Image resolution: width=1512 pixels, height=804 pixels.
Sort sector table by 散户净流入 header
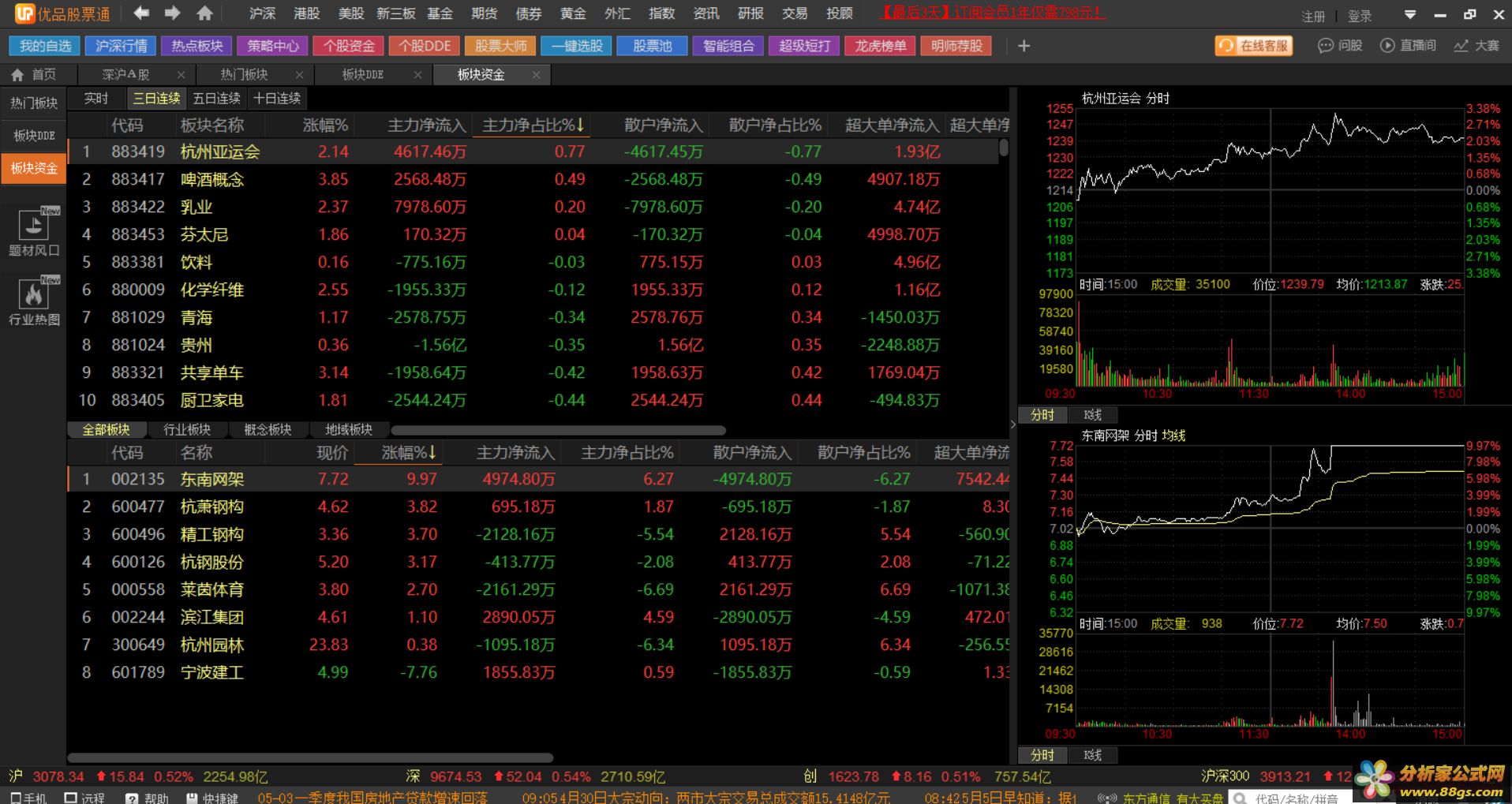pos(663,125)
